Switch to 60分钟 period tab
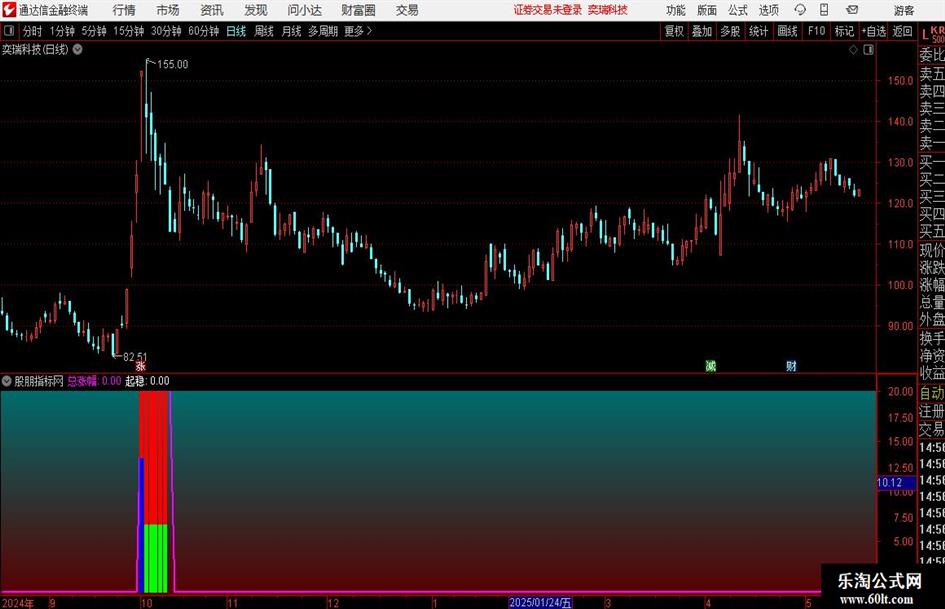The image size is (945, 609). 203,31
